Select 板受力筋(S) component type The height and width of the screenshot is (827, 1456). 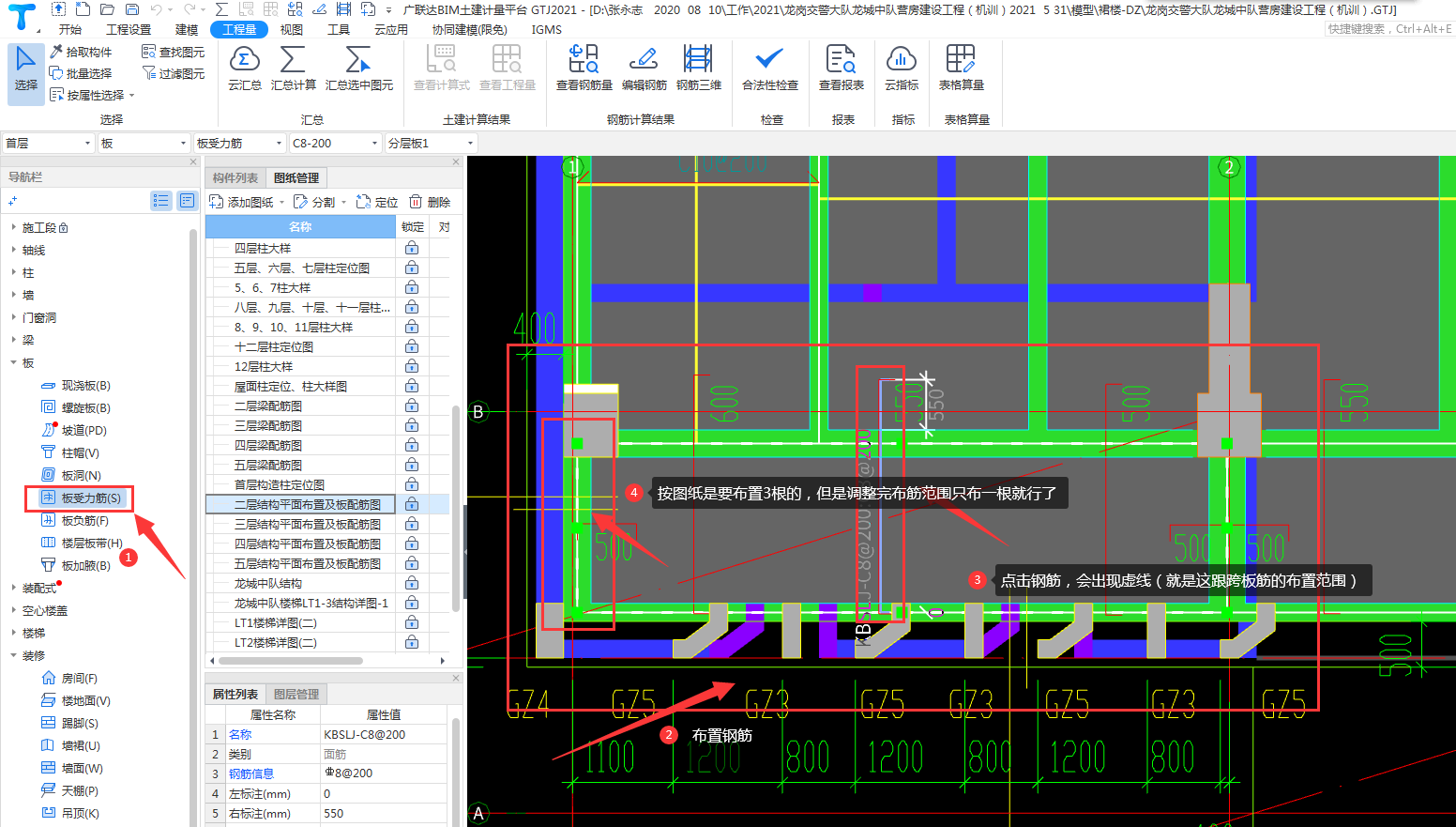click(x=81, y=498)
